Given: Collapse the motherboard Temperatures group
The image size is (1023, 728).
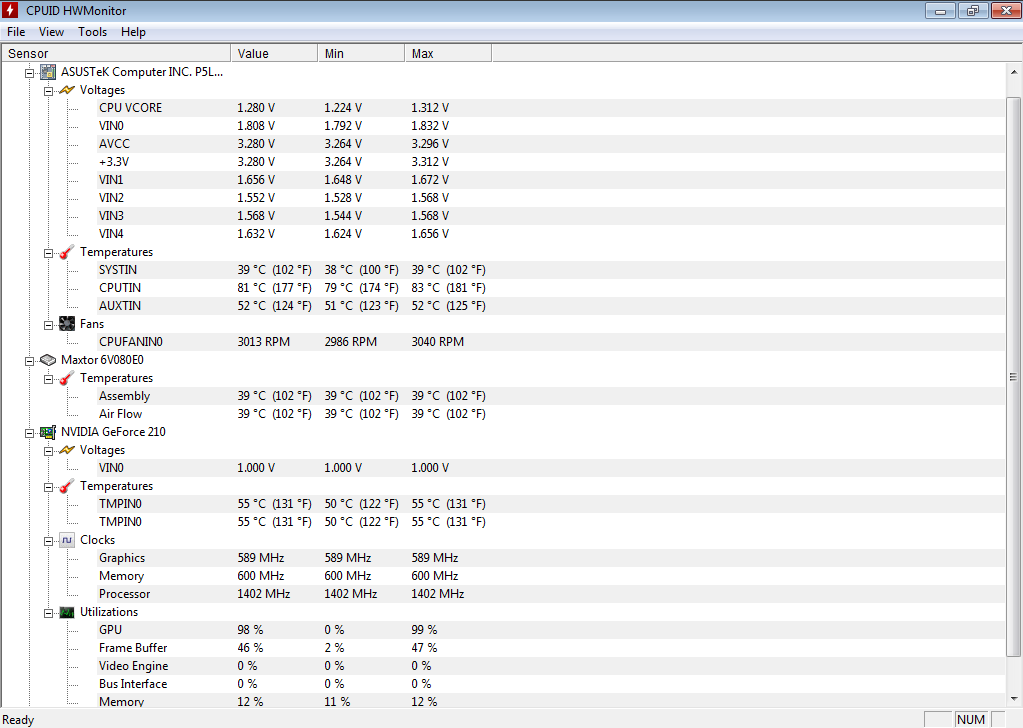Looking at the screenshot, I should click(x=48, y=253).
